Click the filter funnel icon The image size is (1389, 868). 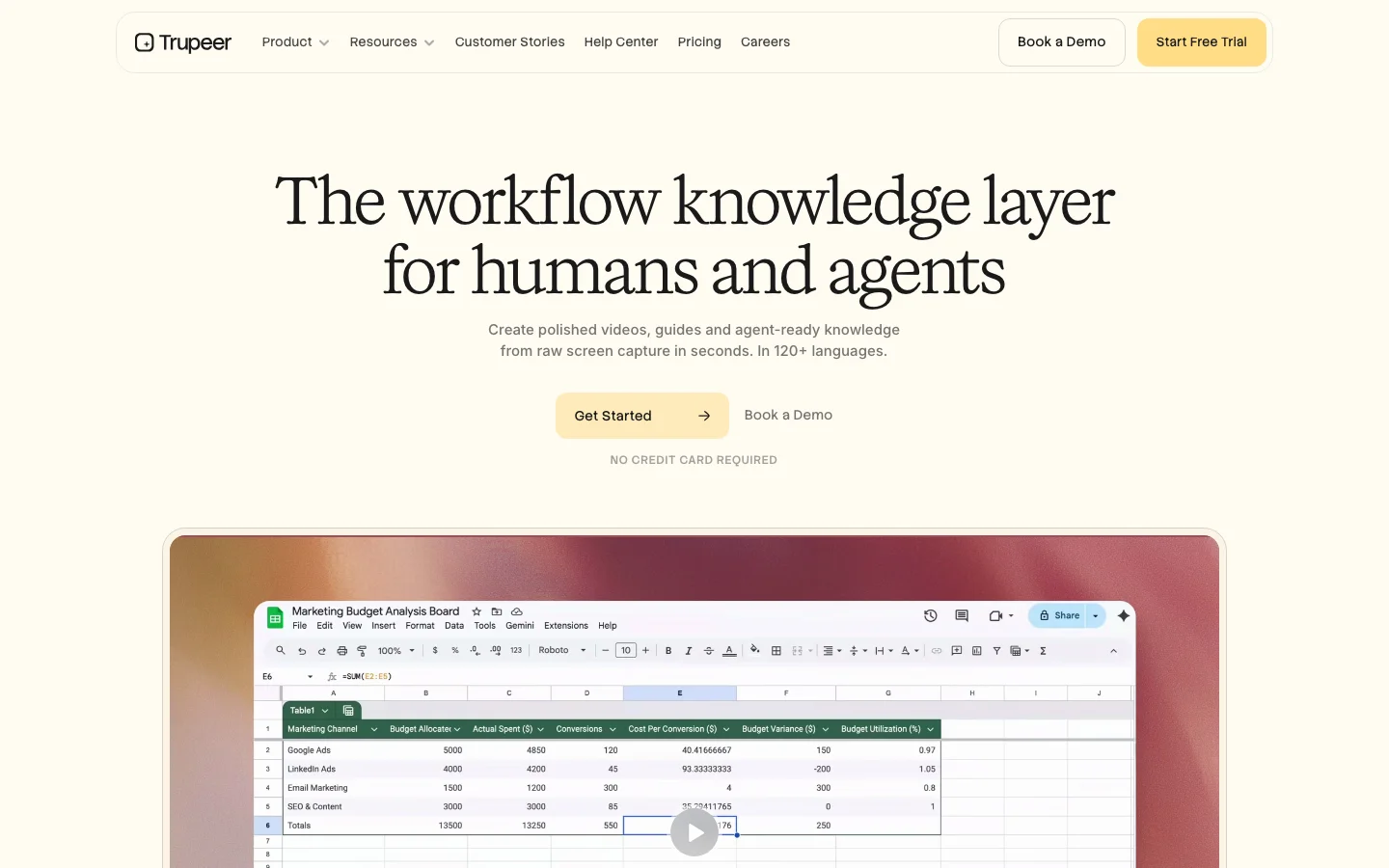(996, 651)
